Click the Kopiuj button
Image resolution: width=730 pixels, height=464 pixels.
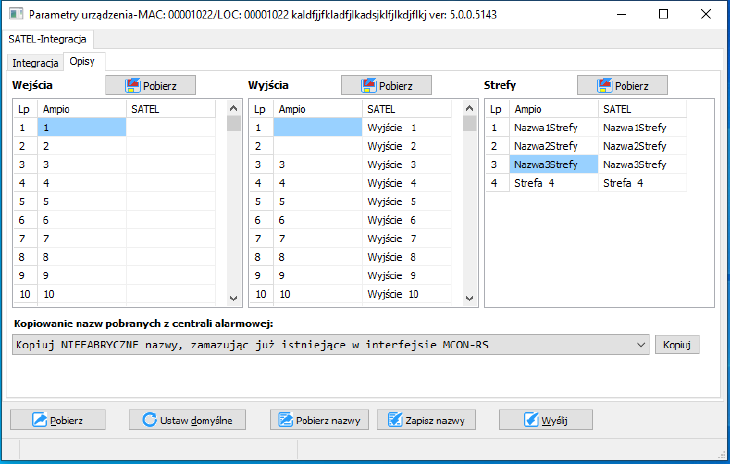(677, 344)
